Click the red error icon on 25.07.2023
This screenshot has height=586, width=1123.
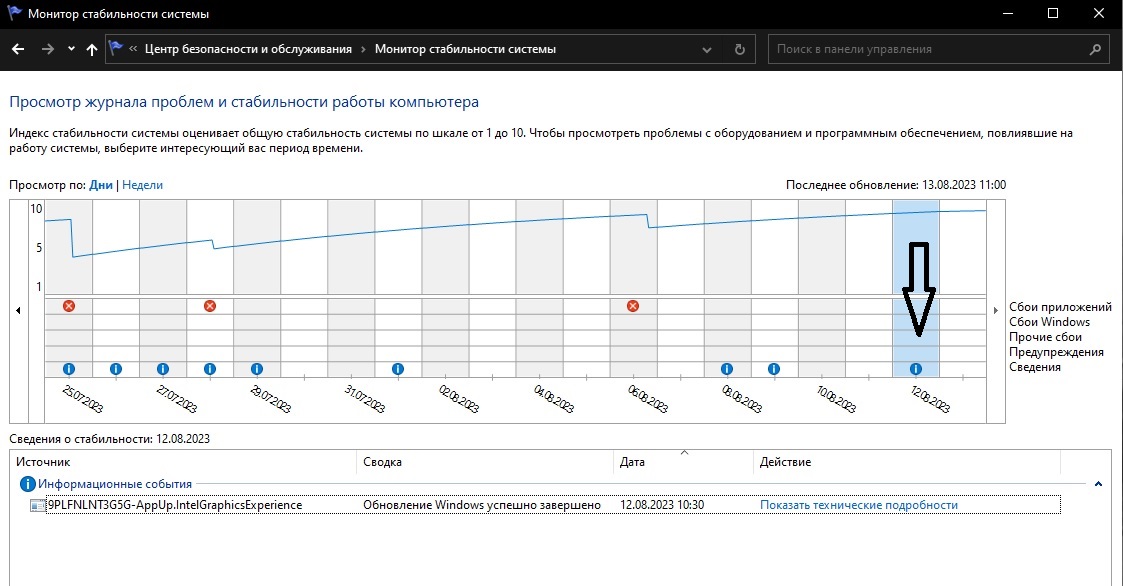click(x=69, y=305)
